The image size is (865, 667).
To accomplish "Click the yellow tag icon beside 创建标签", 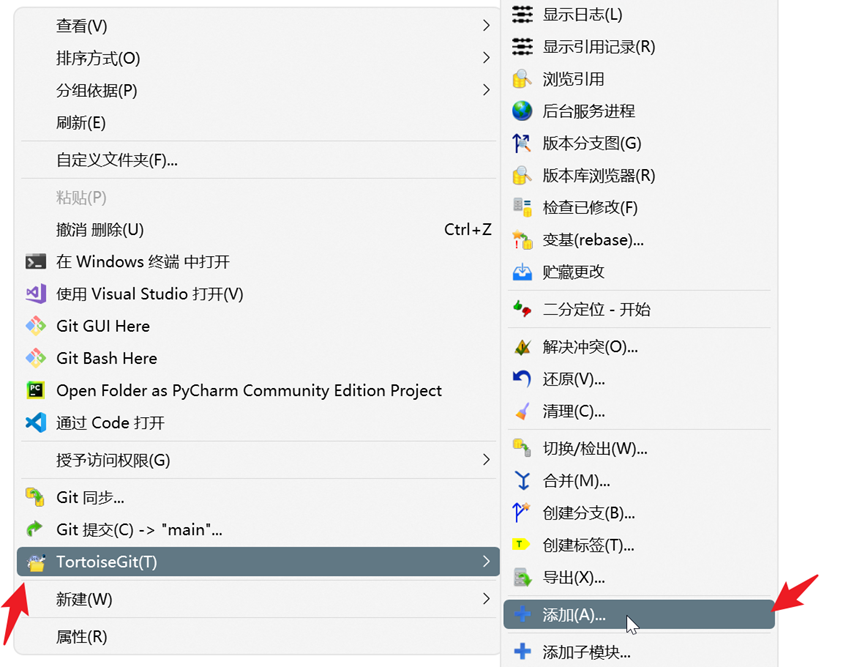I will click(522, 545).
